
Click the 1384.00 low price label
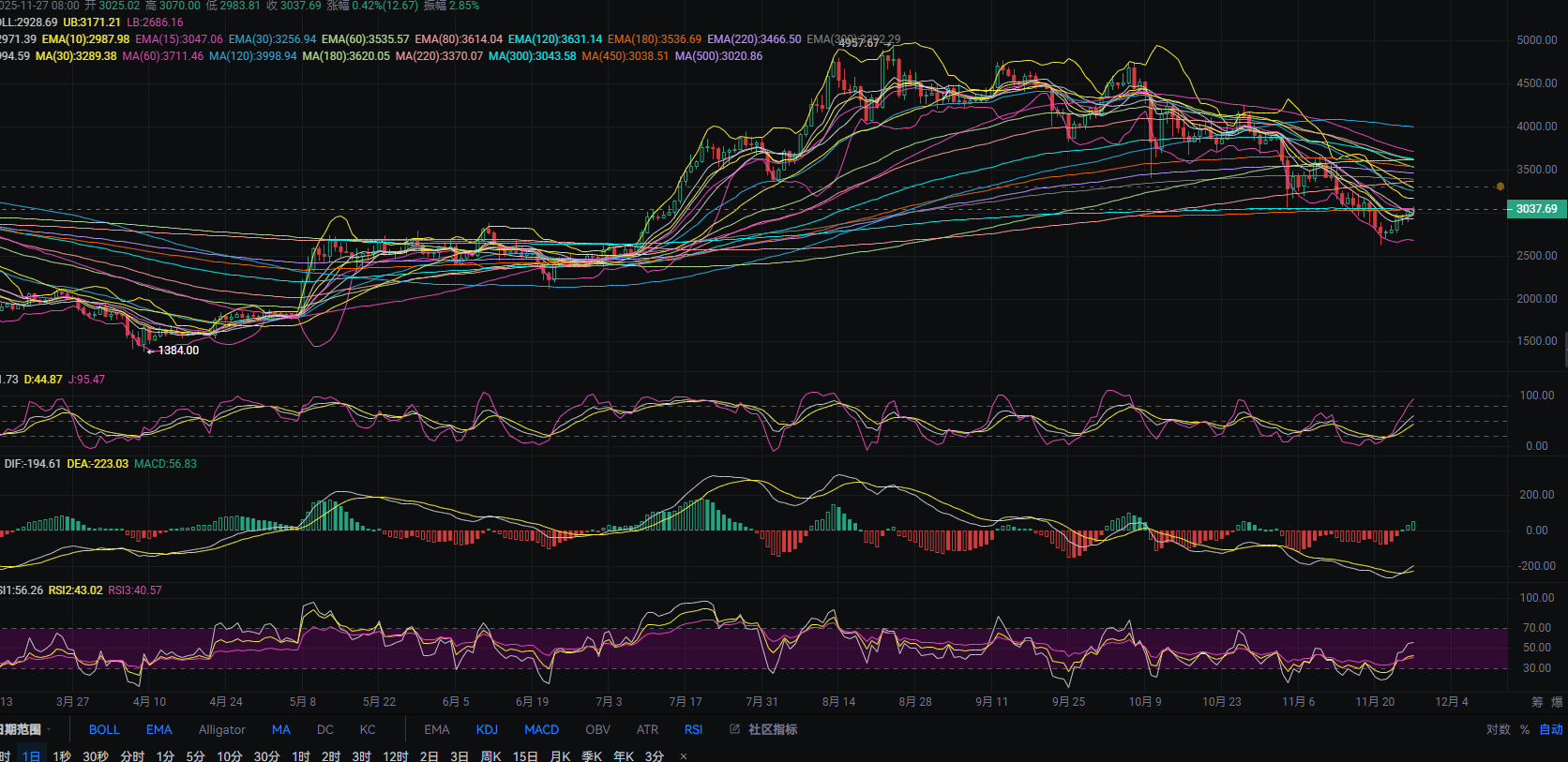click(177, 351)
